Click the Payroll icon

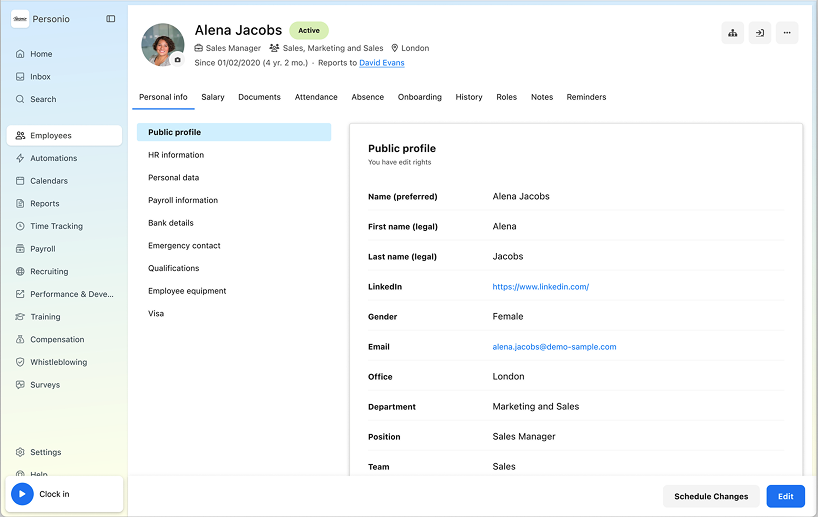click(20, 249)
